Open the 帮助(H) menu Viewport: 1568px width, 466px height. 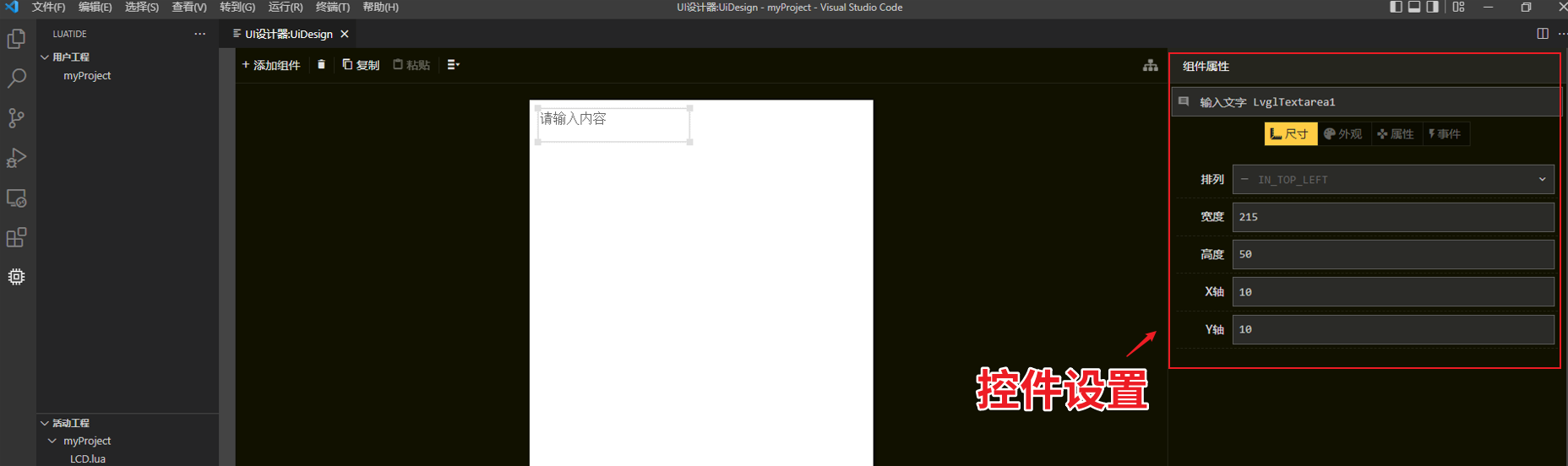(x=380, y=7)
